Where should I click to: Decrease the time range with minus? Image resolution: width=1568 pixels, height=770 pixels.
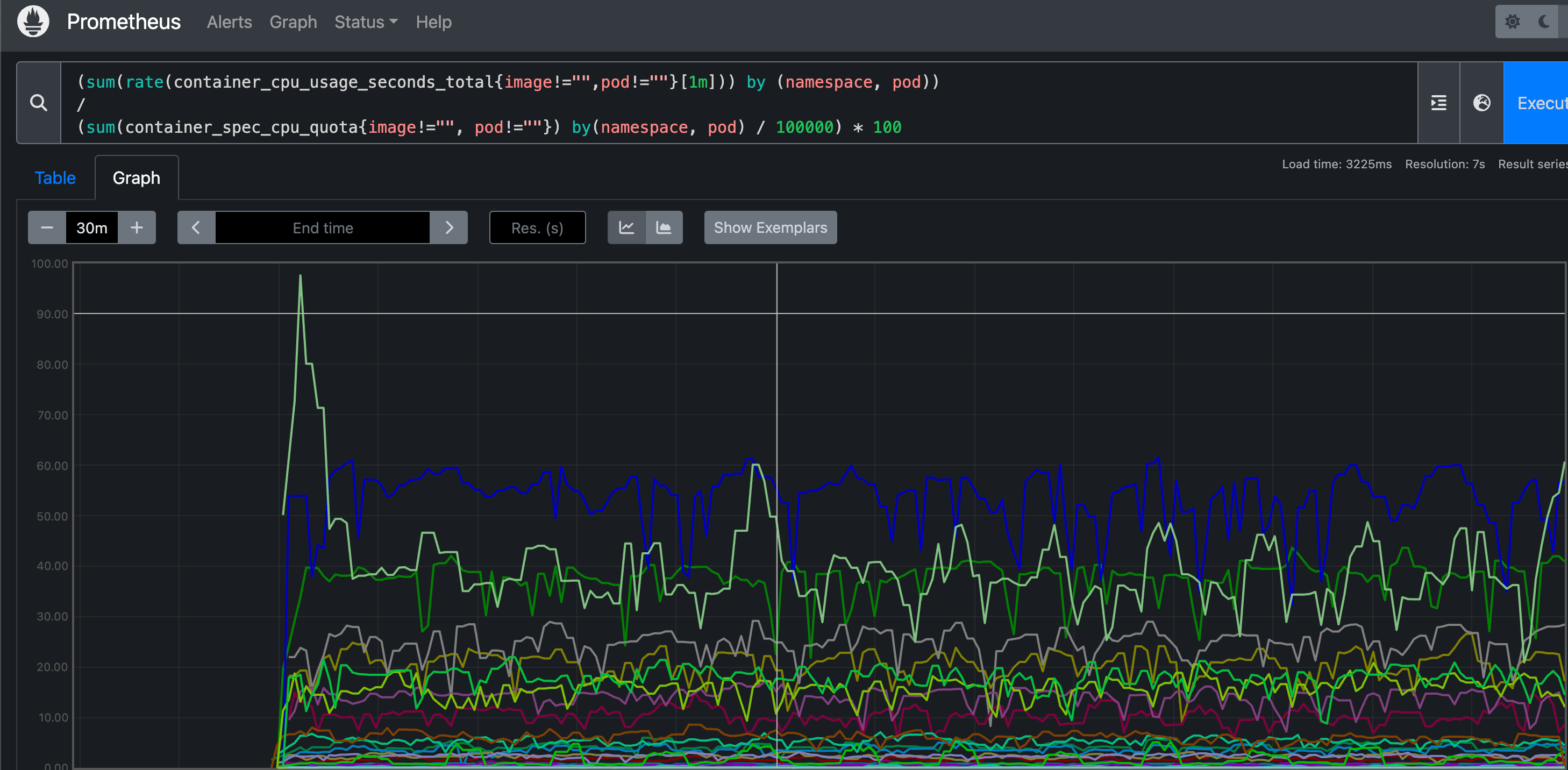tap(47, 227)
